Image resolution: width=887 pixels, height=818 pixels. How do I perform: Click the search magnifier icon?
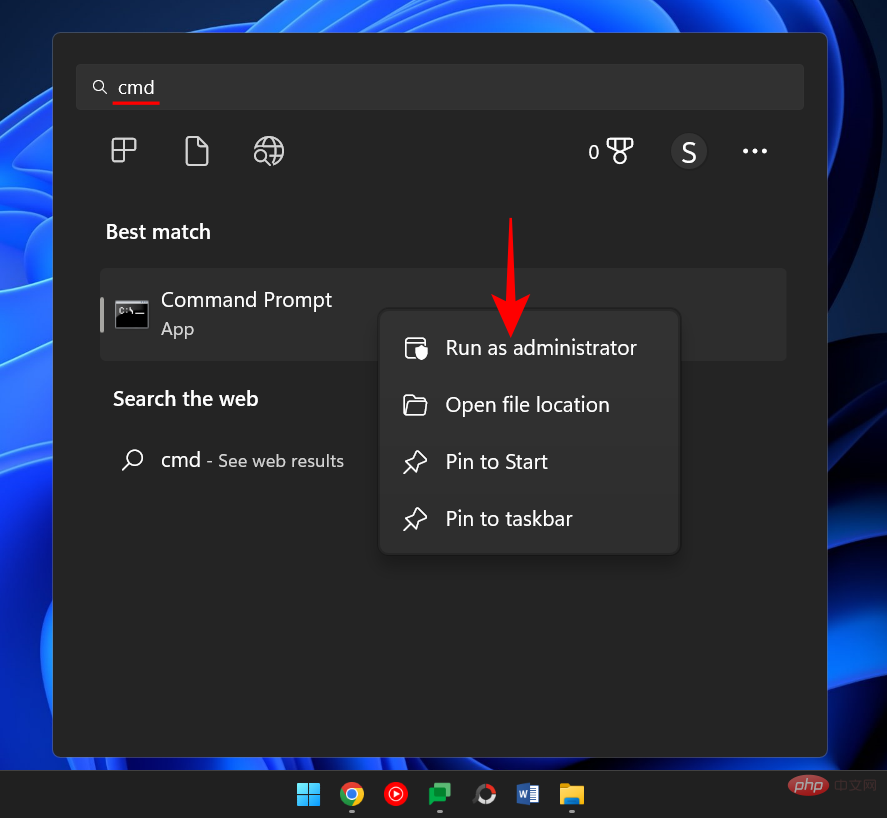(100, 87)
